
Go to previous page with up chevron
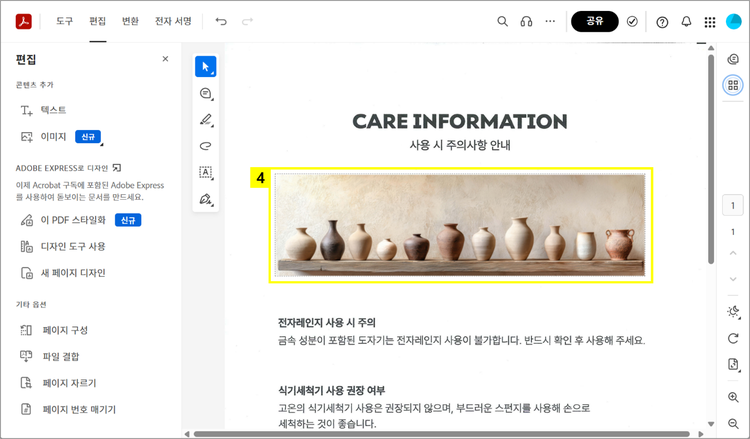point(733,253)
